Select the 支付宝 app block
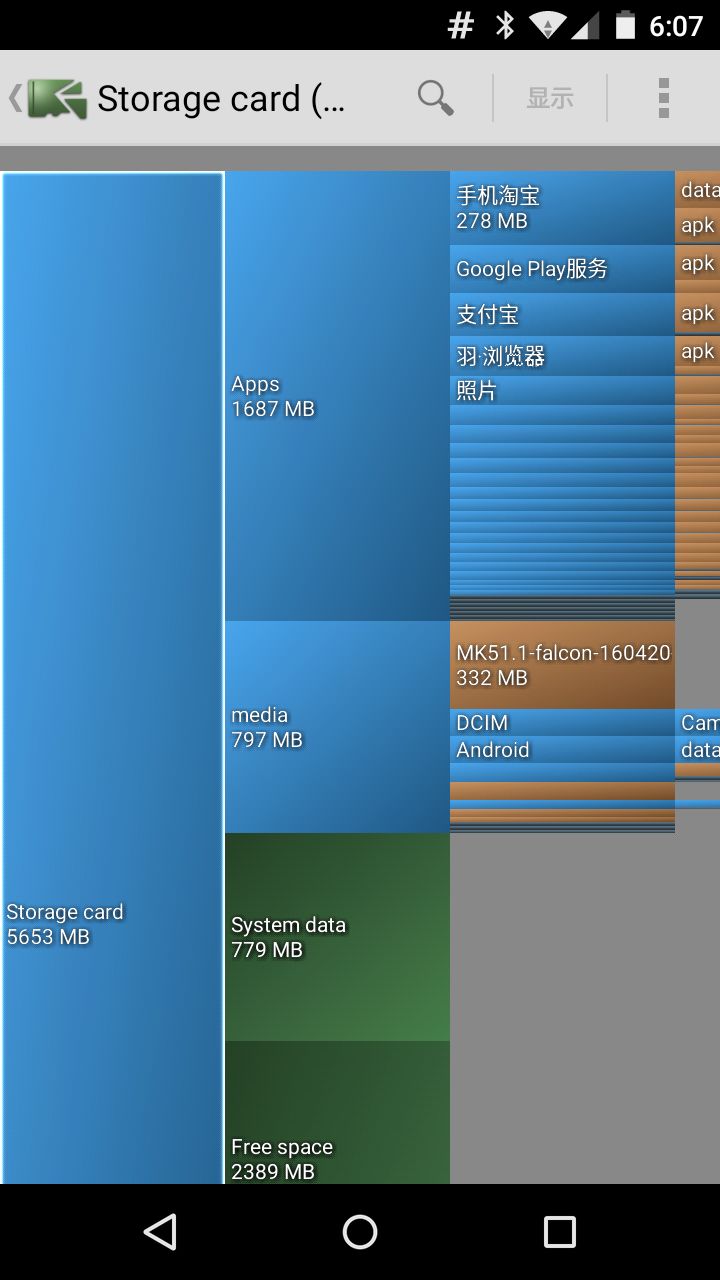Image resolution: width=720 pixels, height=1280 pixels. (x=562, y=314)
